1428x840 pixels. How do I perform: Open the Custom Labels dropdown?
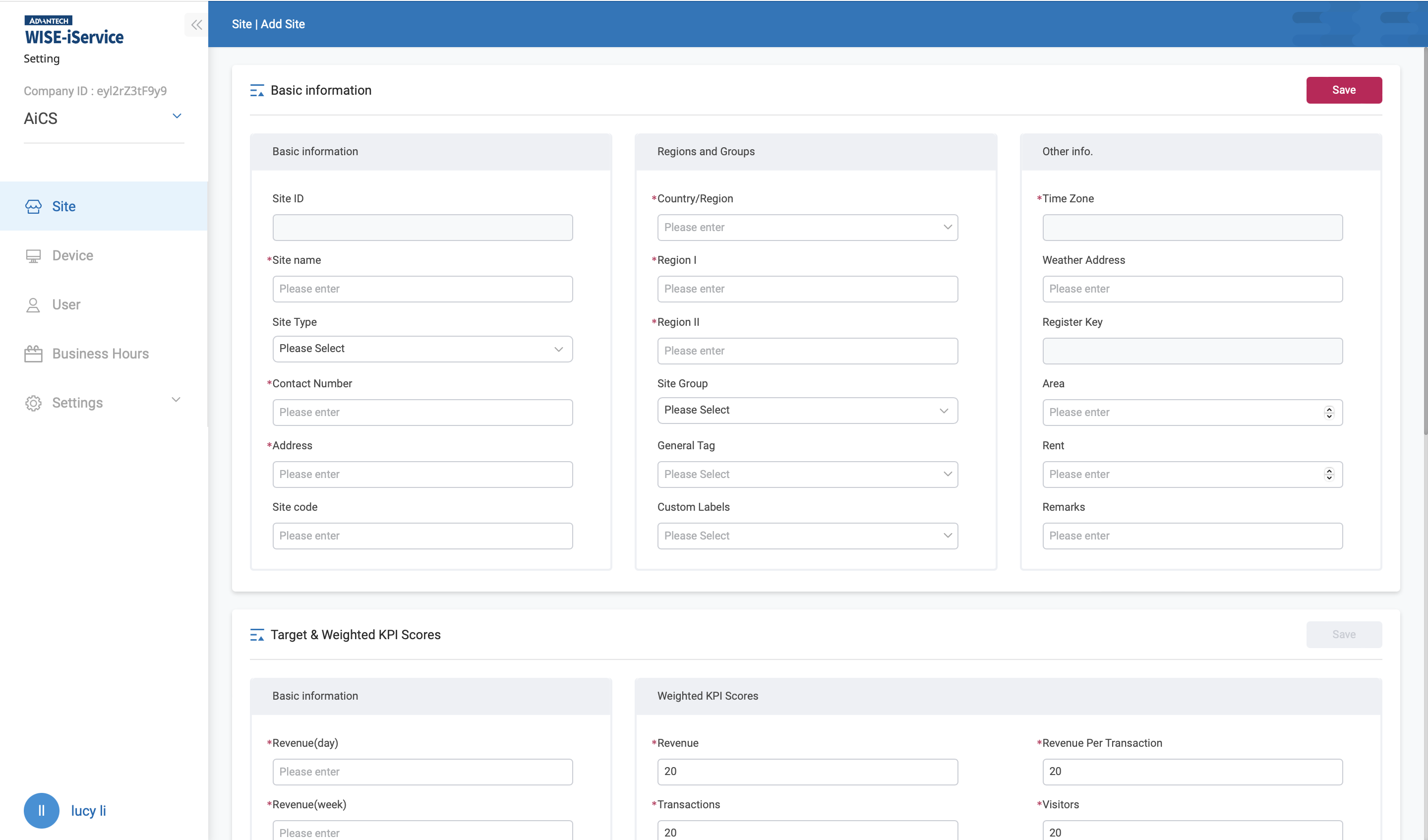coord(807,535)
